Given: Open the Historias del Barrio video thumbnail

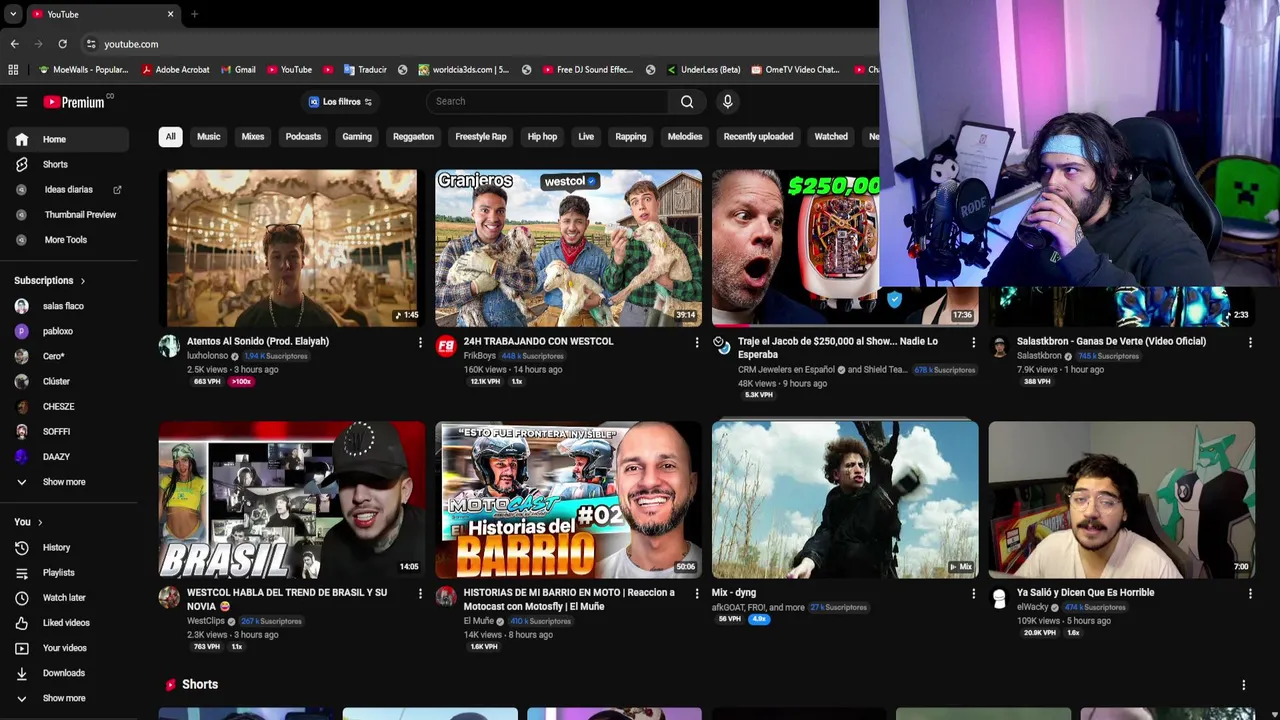Looking at the screenshot, I should coord(568,500).
